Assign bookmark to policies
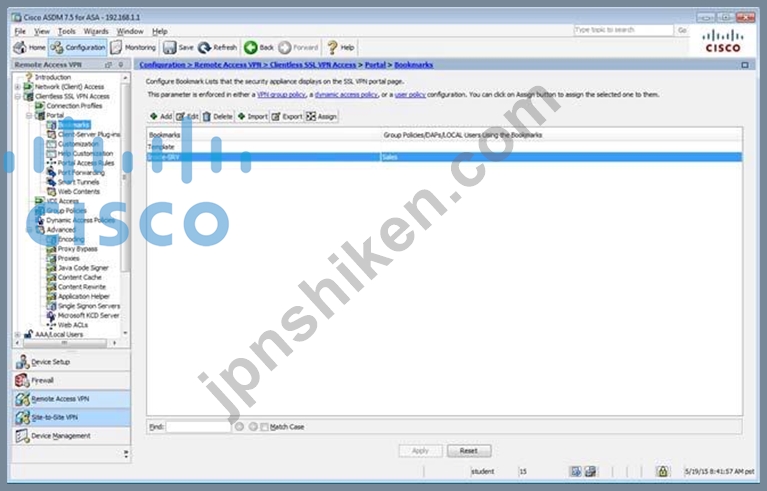767x491 pixels. click(x=321, y=116)
